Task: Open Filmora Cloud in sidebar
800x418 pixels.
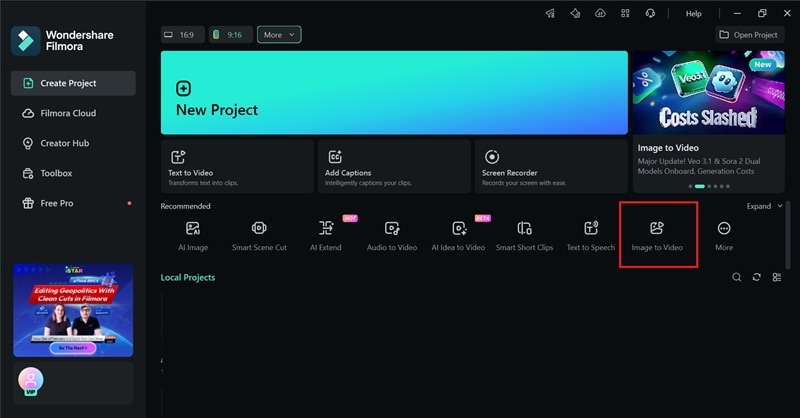Action: [x=73, y=113]
